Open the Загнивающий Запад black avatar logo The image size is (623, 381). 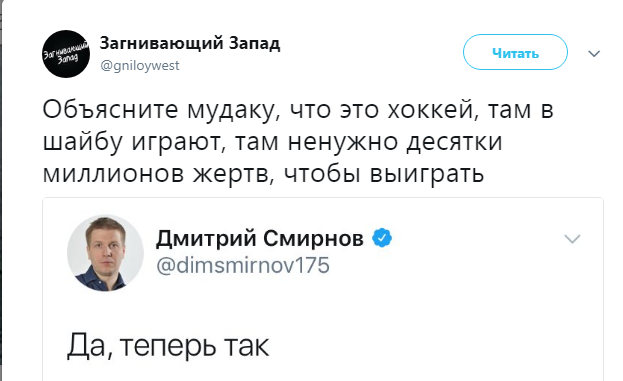[x=66, y=54]
